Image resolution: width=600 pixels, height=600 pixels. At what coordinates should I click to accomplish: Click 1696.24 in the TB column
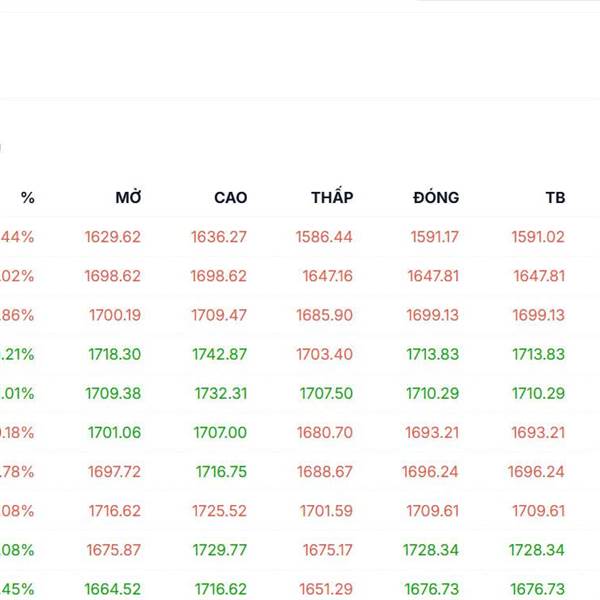point(536,471)
